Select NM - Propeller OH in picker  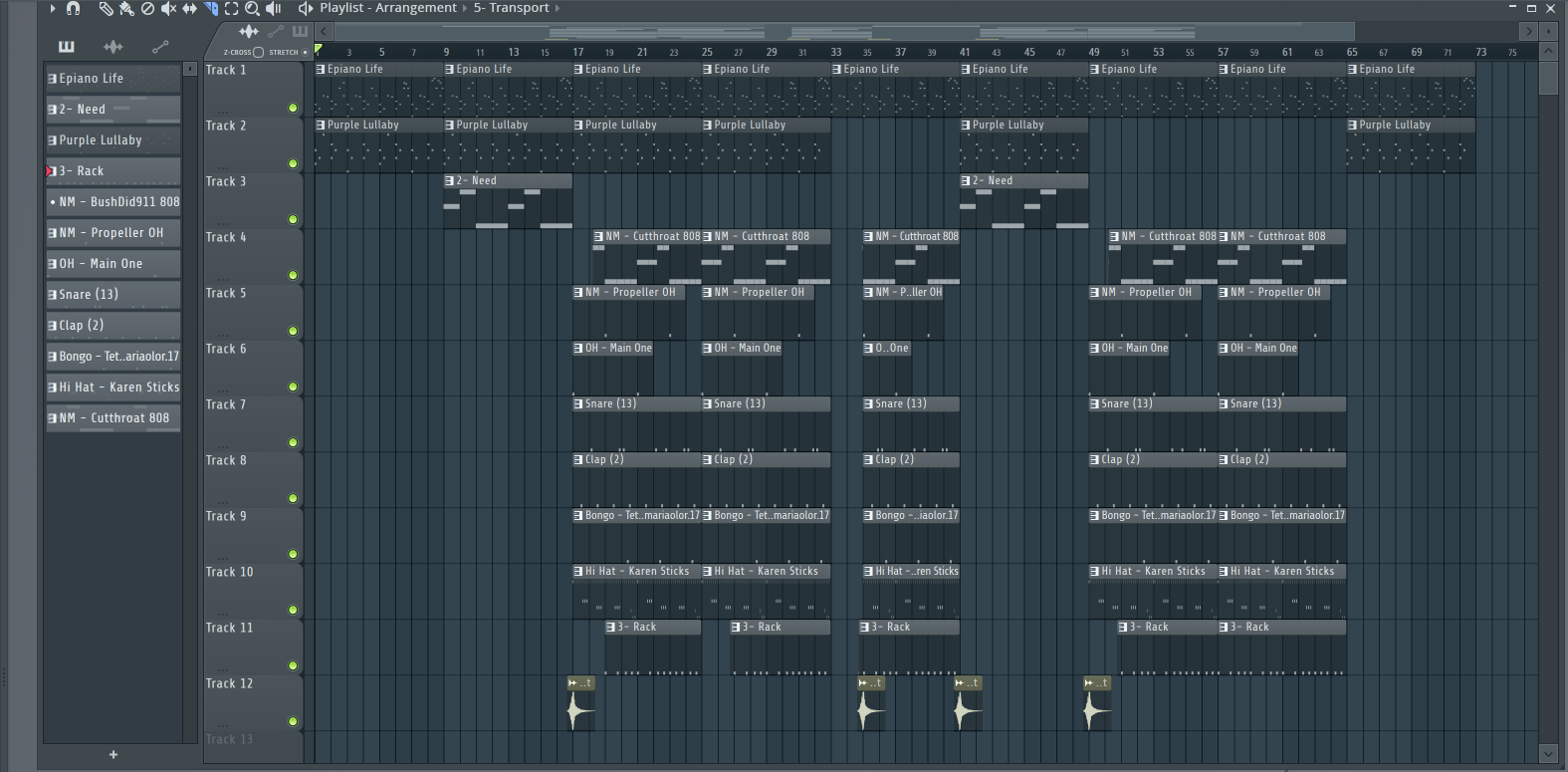point(113,232)
